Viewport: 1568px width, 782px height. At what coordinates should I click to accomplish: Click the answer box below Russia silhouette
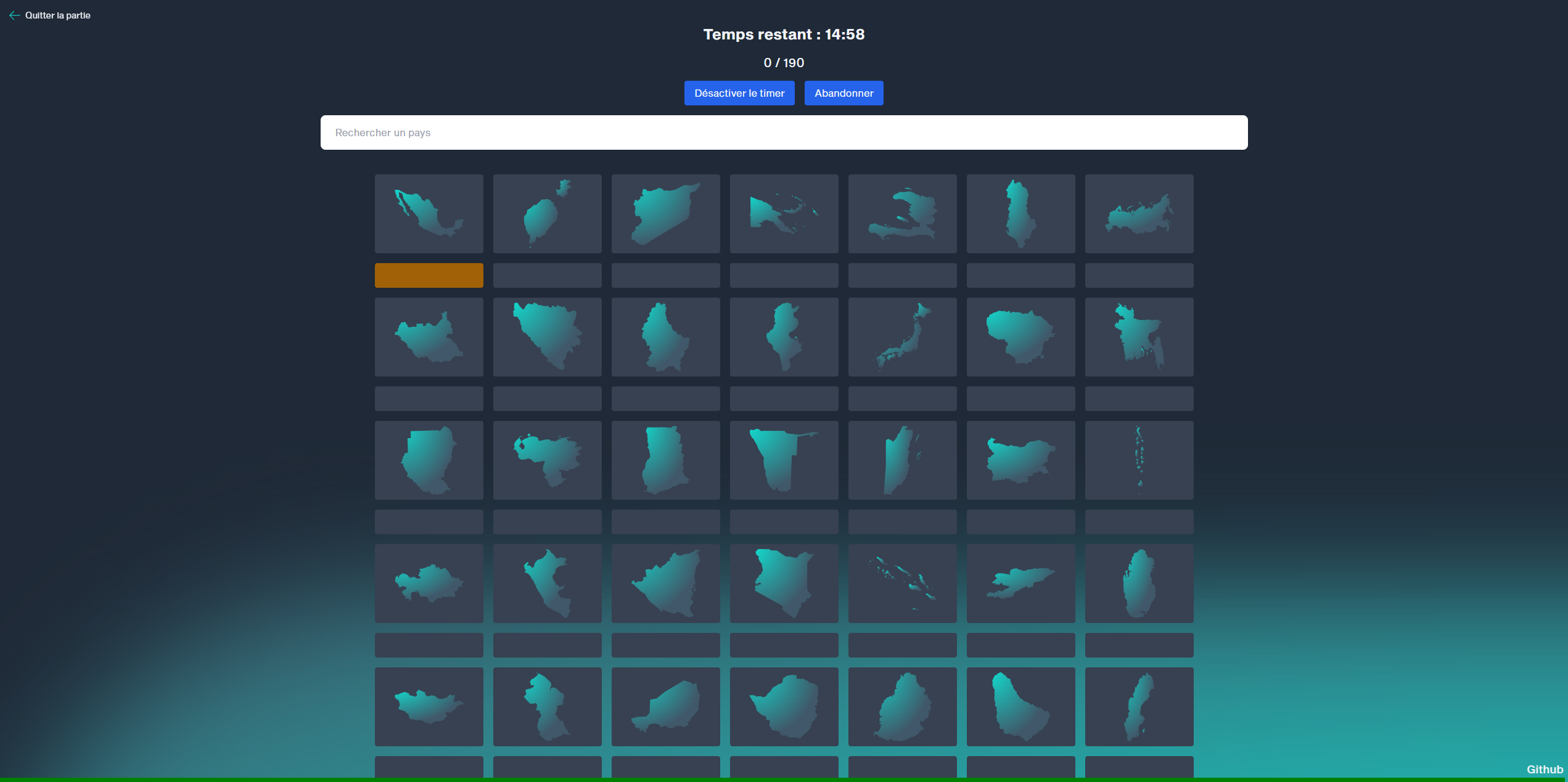point(1139,275)
